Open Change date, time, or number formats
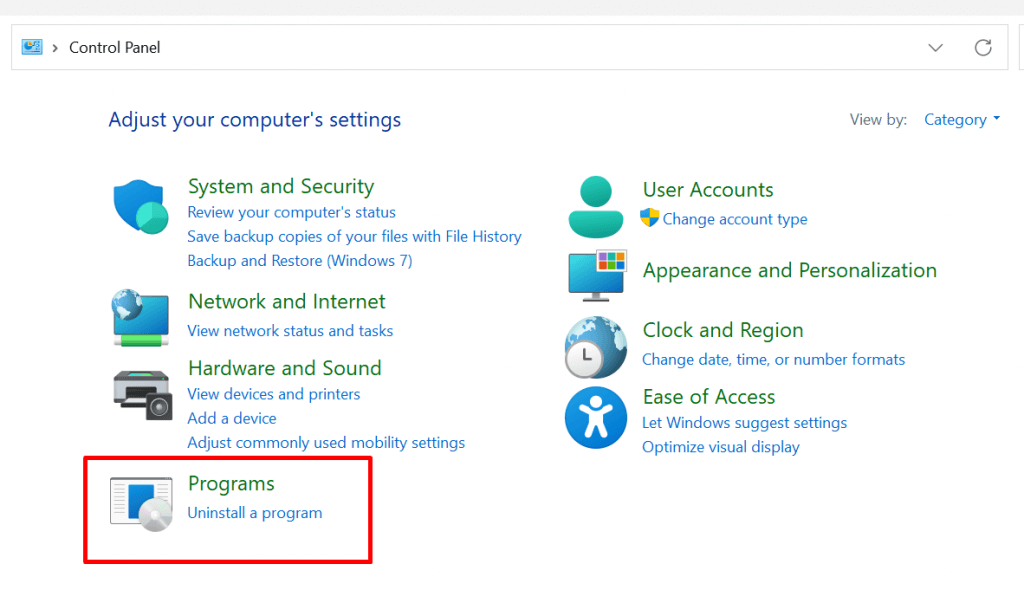 773,360
